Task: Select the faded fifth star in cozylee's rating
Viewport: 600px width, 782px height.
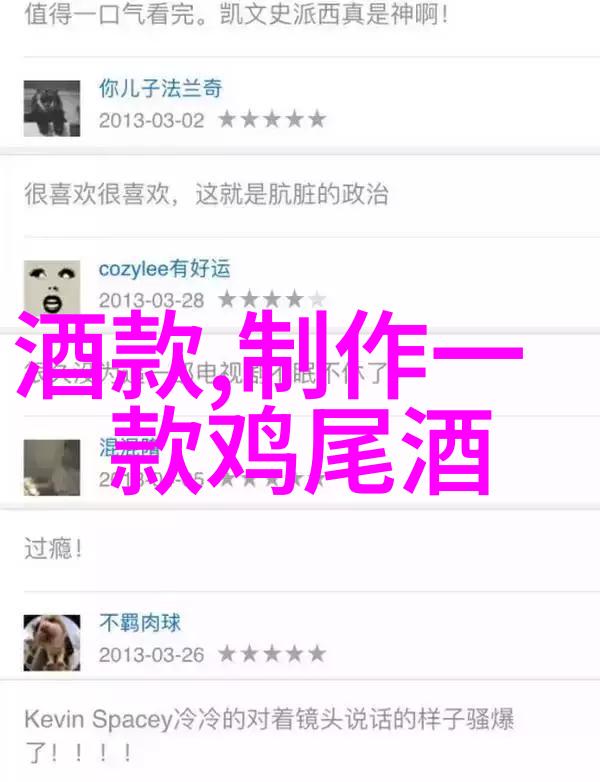Action: coord(317,300)
